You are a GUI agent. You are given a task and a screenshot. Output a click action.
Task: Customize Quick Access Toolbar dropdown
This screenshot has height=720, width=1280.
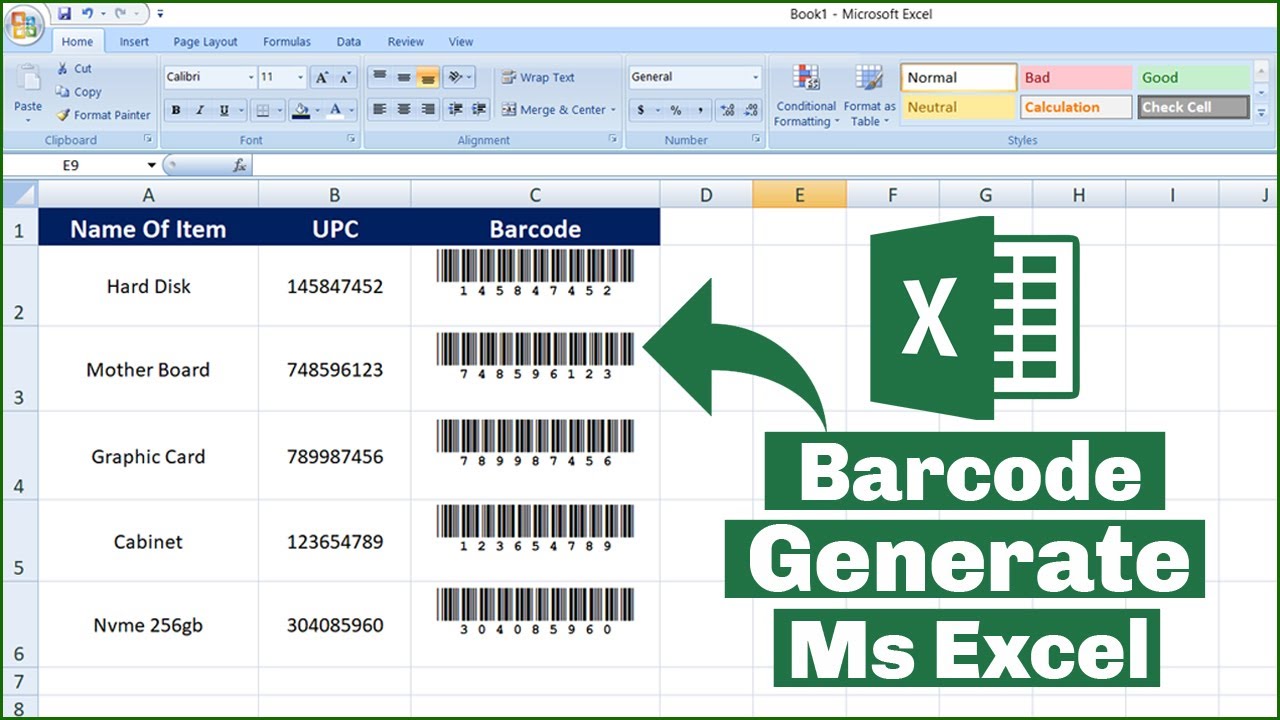161,14
